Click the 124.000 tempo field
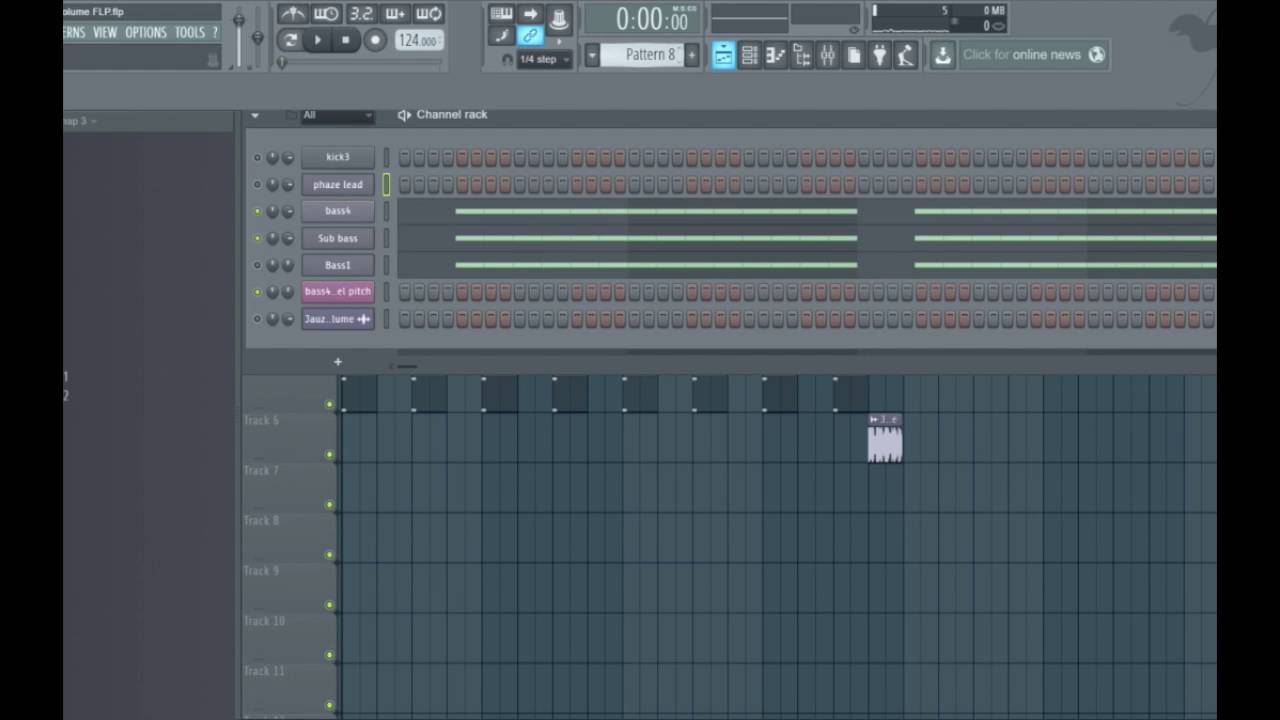1280x720 pixels. (x=418, y=40)
